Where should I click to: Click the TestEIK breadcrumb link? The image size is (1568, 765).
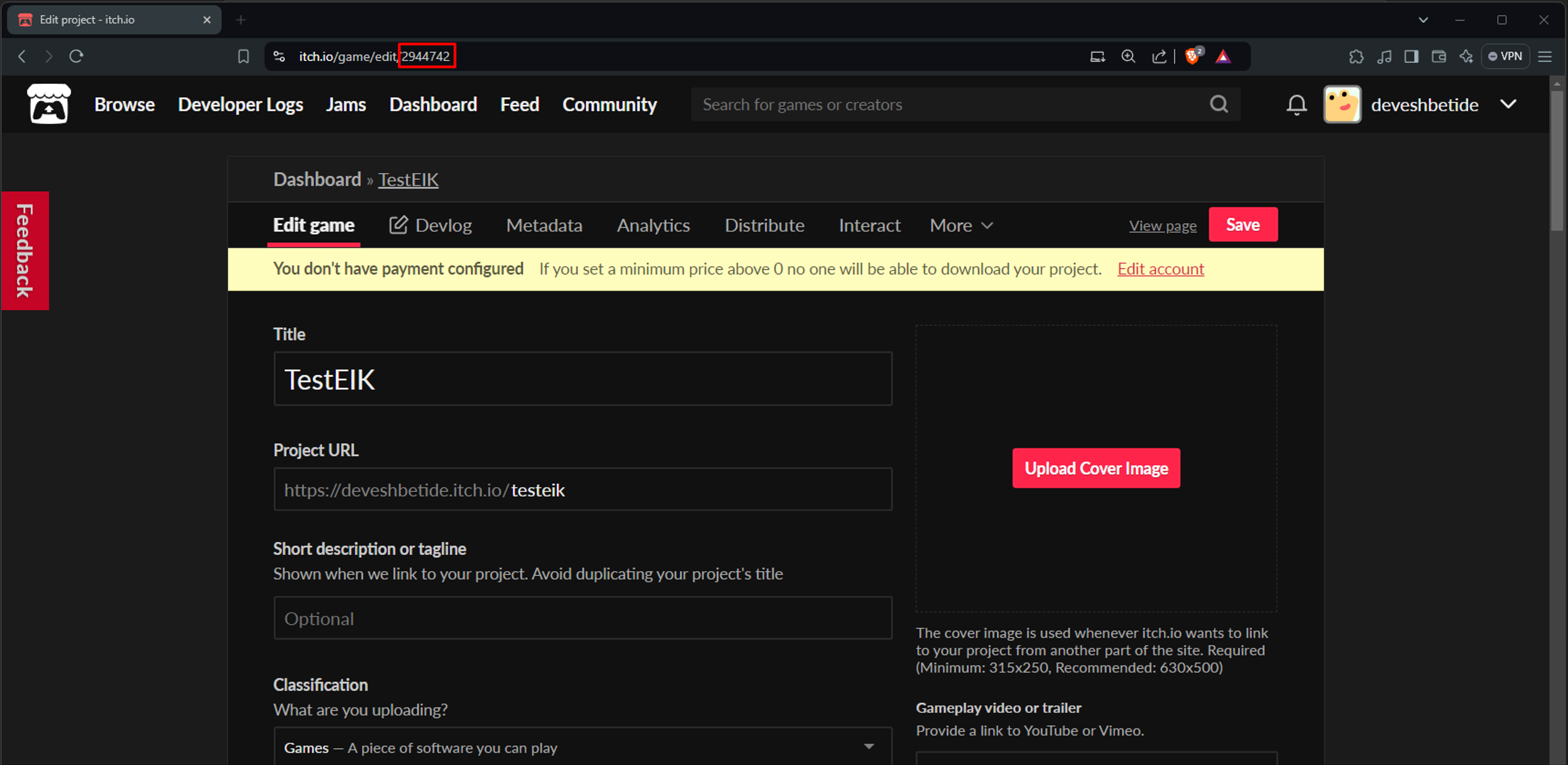tap(408, 180)
